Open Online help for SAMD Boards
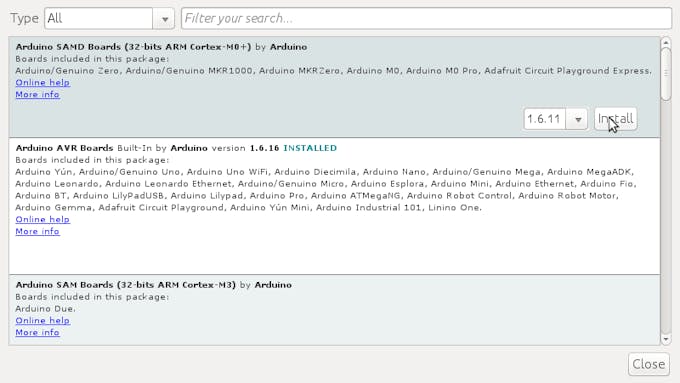The height and width of the screenshot is (383, 680). 42,82
